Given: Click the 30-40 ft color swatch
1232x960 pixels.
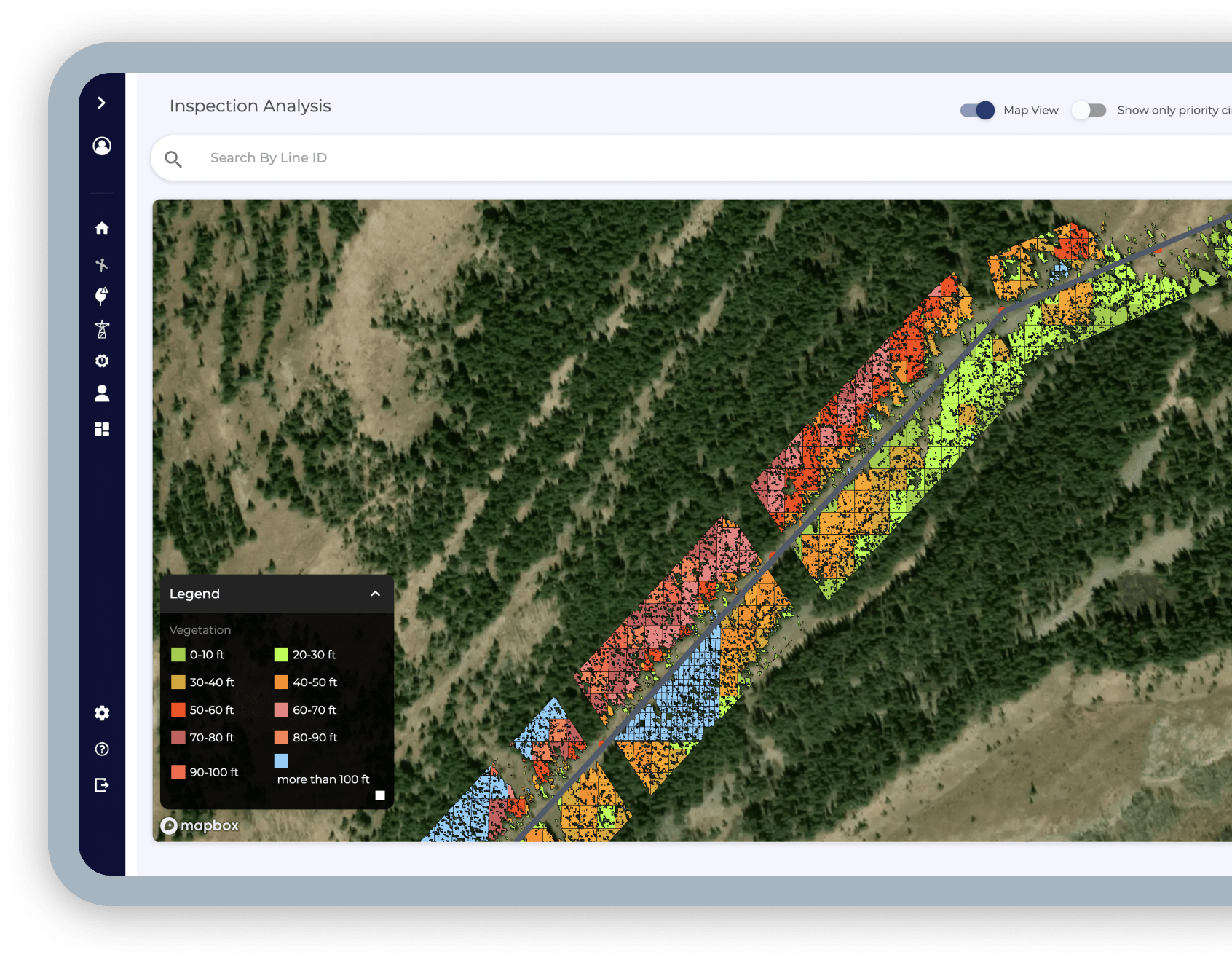Looking at the screenshot, I should [178, 682].
